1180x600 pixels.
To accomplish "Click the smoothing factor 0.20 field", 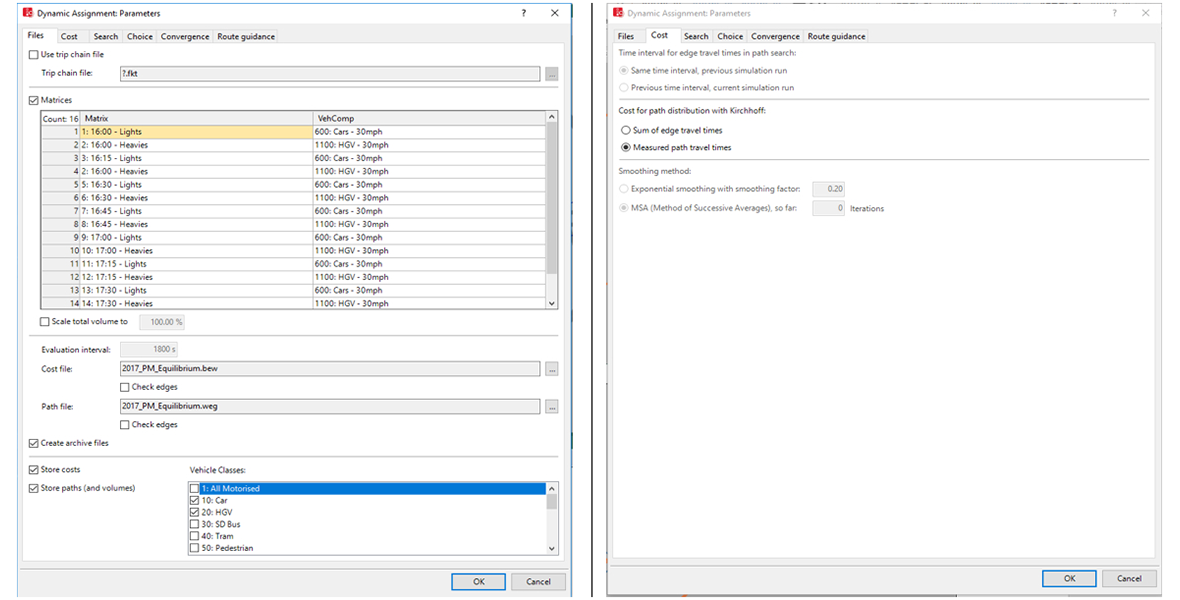I will (x=829, y=189).
